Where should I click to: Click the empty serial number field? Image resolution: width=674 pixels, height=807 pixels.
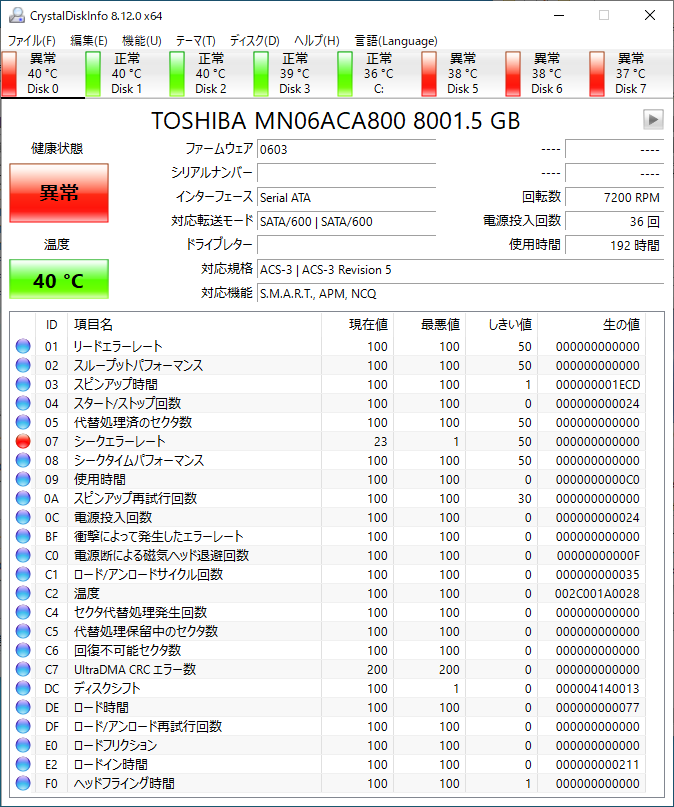tap(346, 173)
